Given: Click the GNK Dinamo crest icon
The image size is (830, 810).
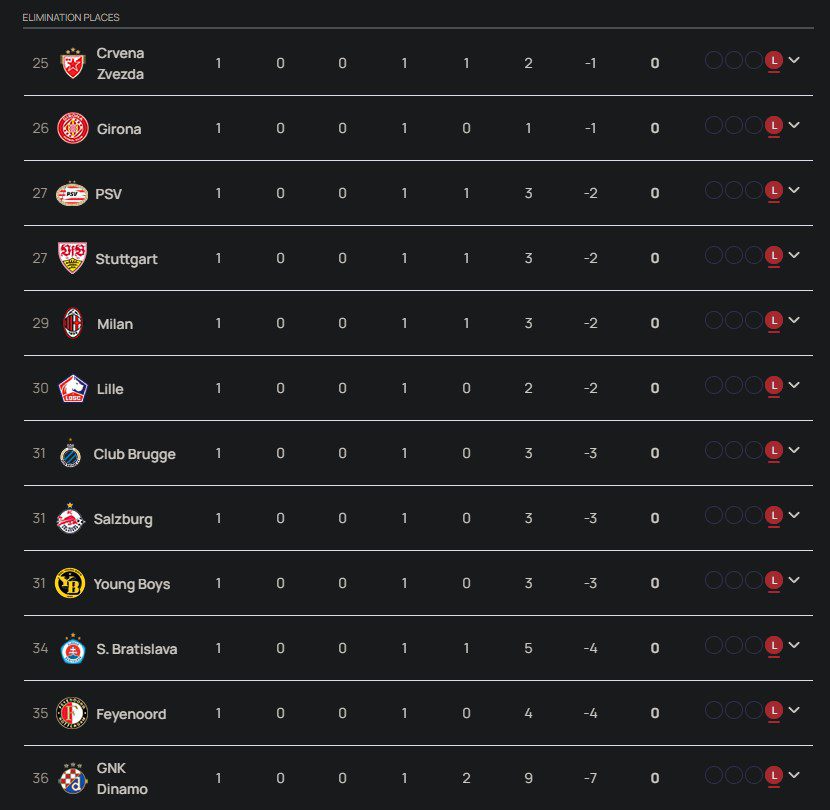Looking at the screenshot, I should (x=72, y=777).
